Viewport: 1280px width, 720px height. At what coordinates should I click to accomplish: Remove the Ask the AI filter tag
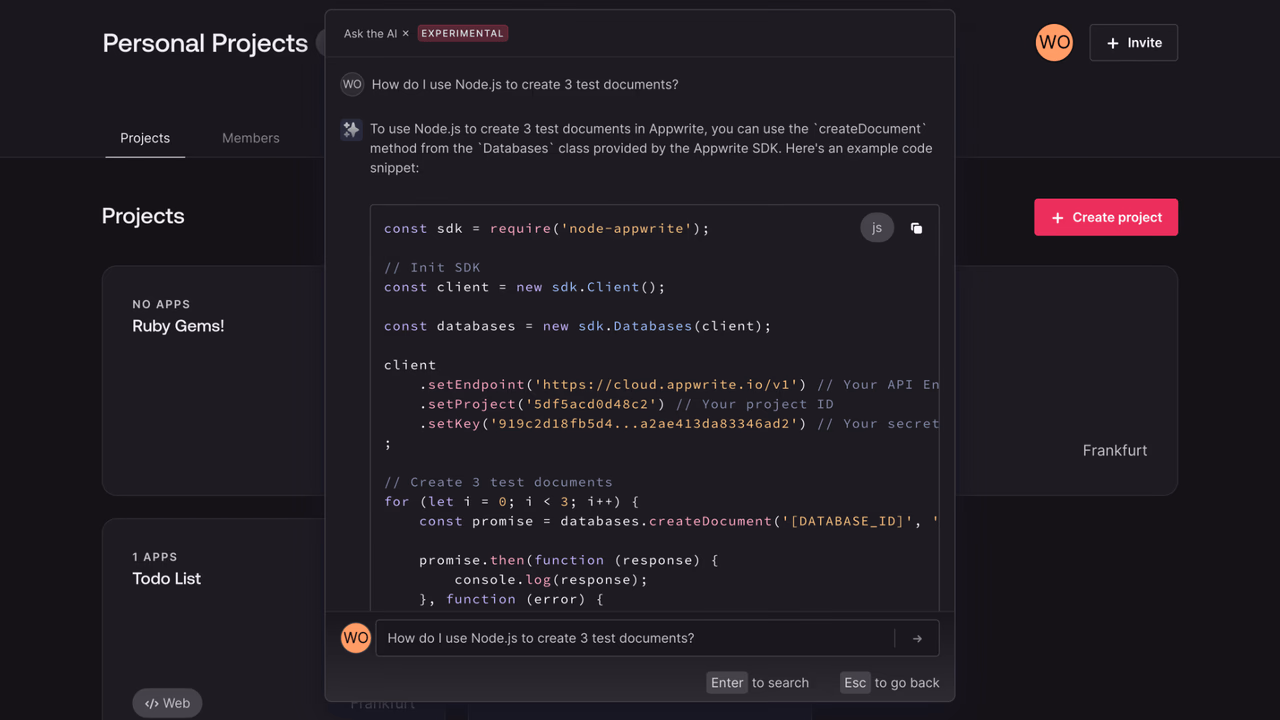tap(405, 34)
